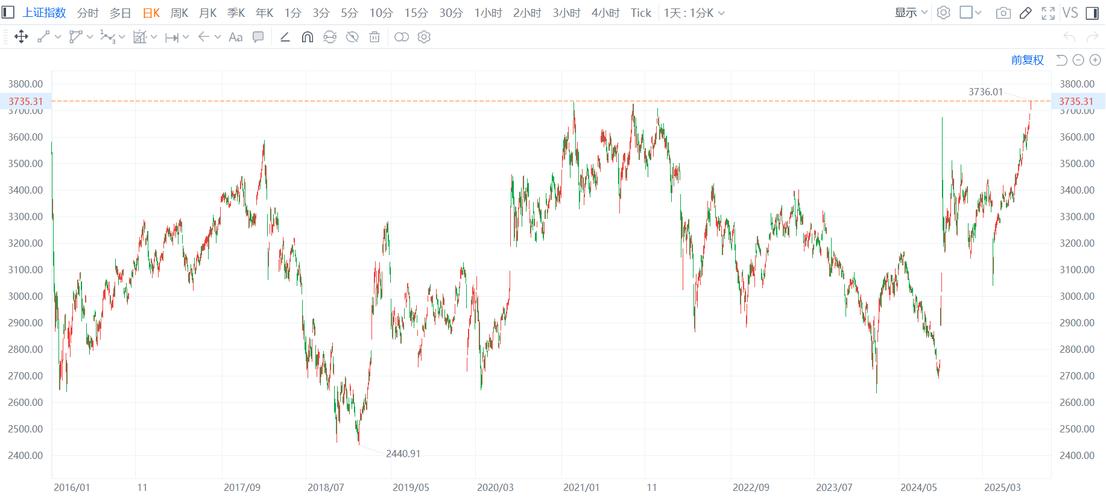This screenshot has width=1106, height=500.
Task: Click the 前复权 adjustment link
Action: 1027,60
